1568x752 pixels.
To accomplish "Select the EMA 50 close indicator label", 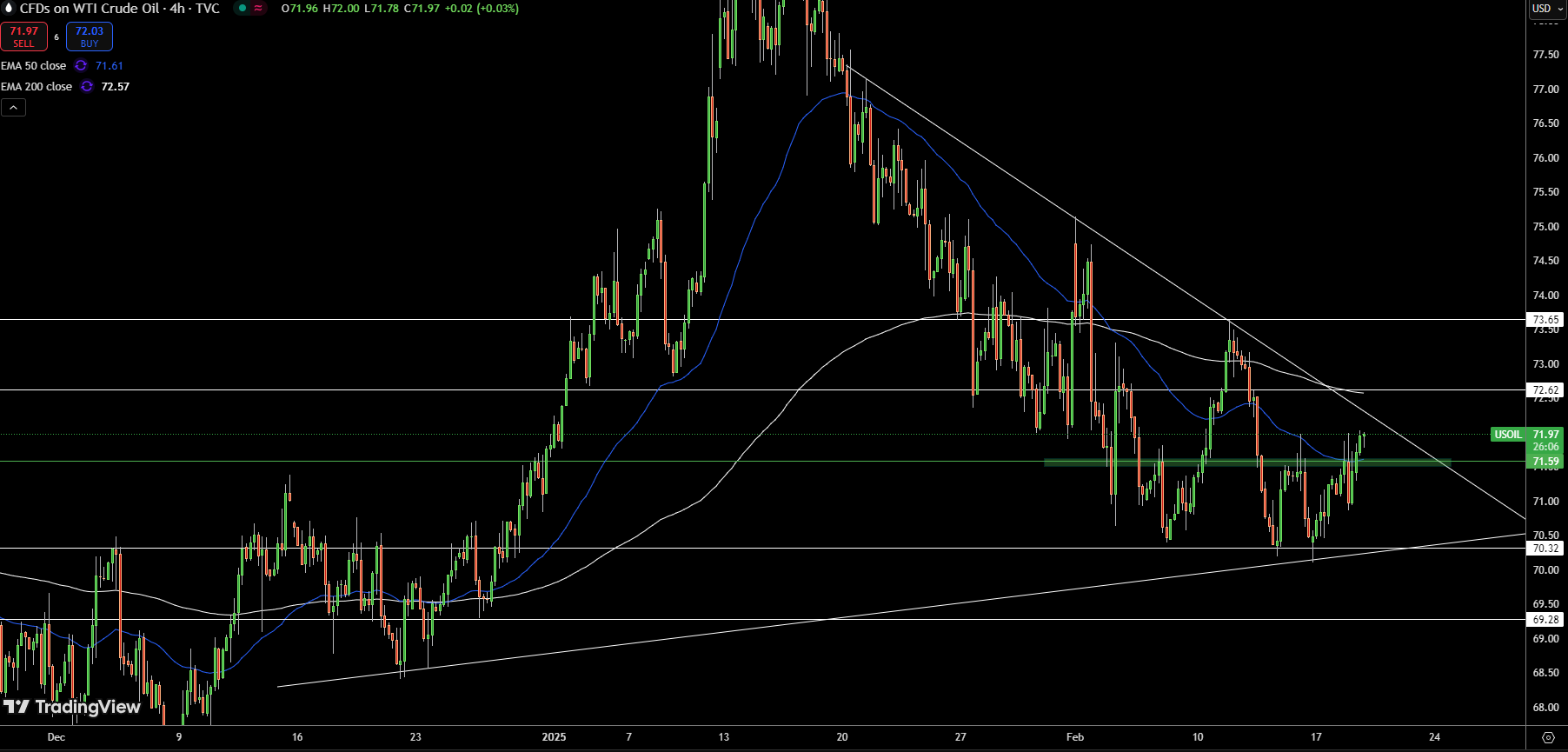I will tap(34, 66).
